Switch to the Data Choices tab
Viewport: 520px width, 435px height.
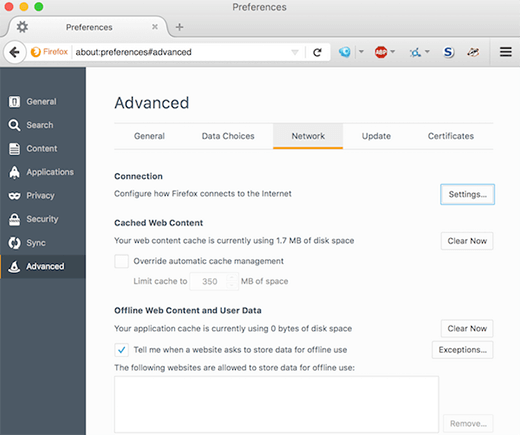228,136
